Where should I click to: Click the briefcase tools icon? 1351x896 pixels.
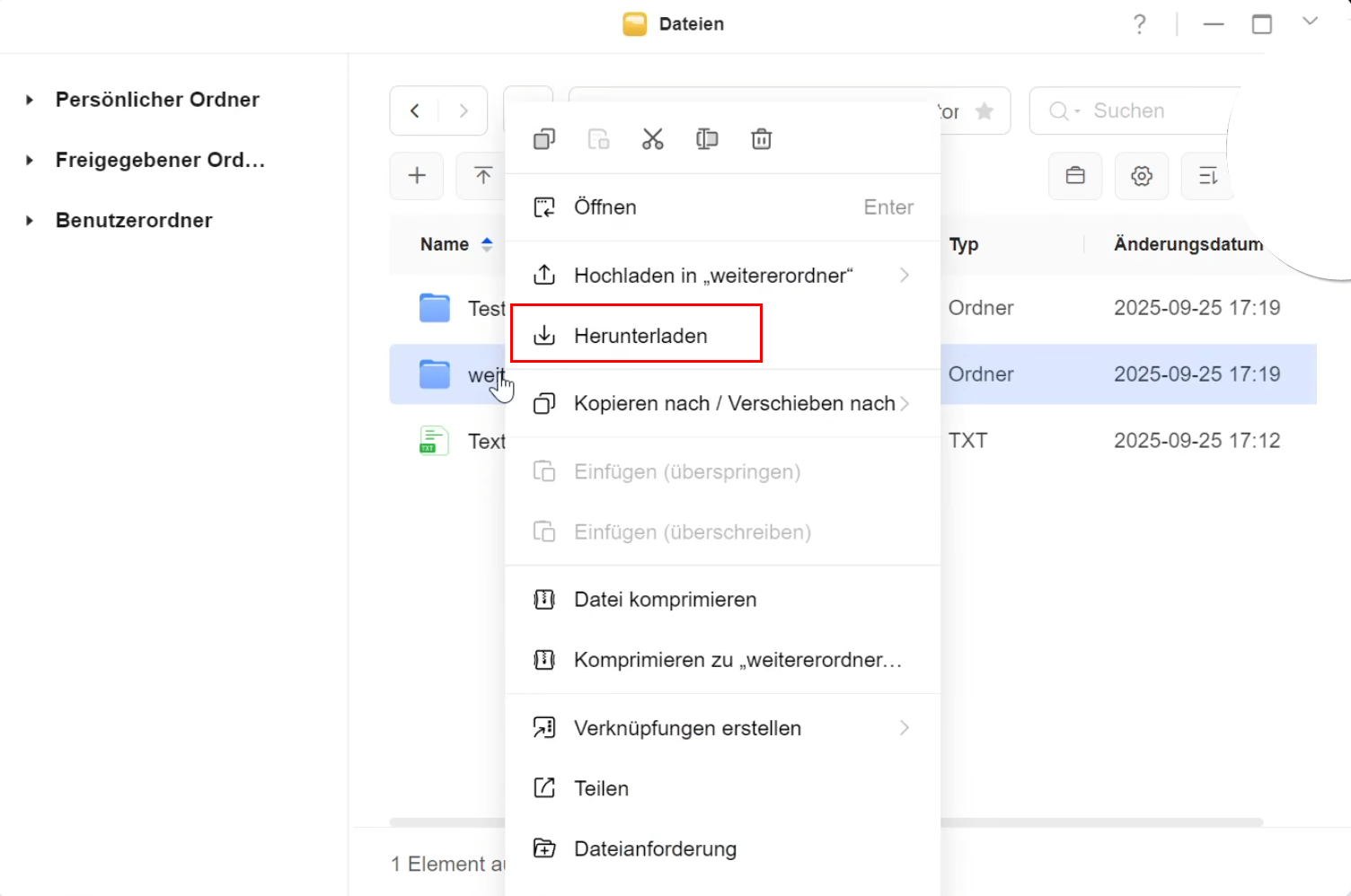coord(1075,175)
